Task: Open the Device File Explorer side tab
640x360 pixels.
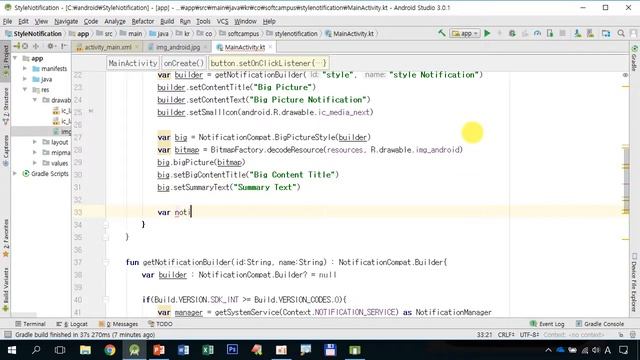Action: [634, 282]
